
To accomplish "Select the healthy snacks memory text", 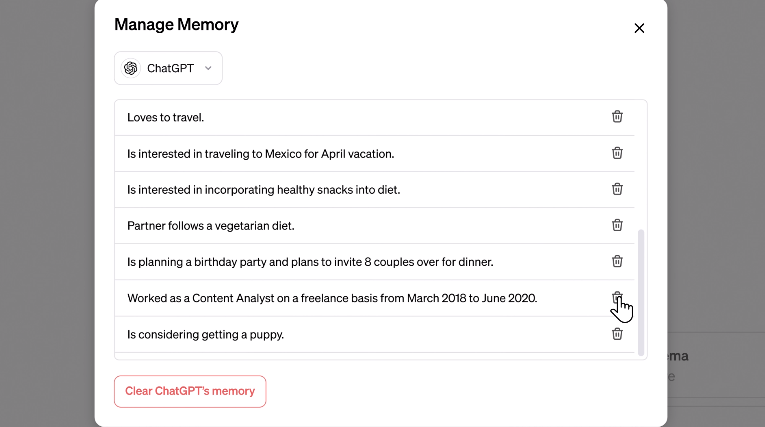I will (263, 190).
